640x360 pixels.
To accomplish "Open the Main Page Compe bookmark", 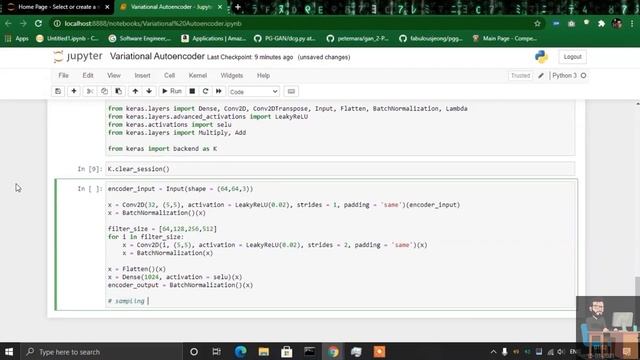I will click(504, 38).
